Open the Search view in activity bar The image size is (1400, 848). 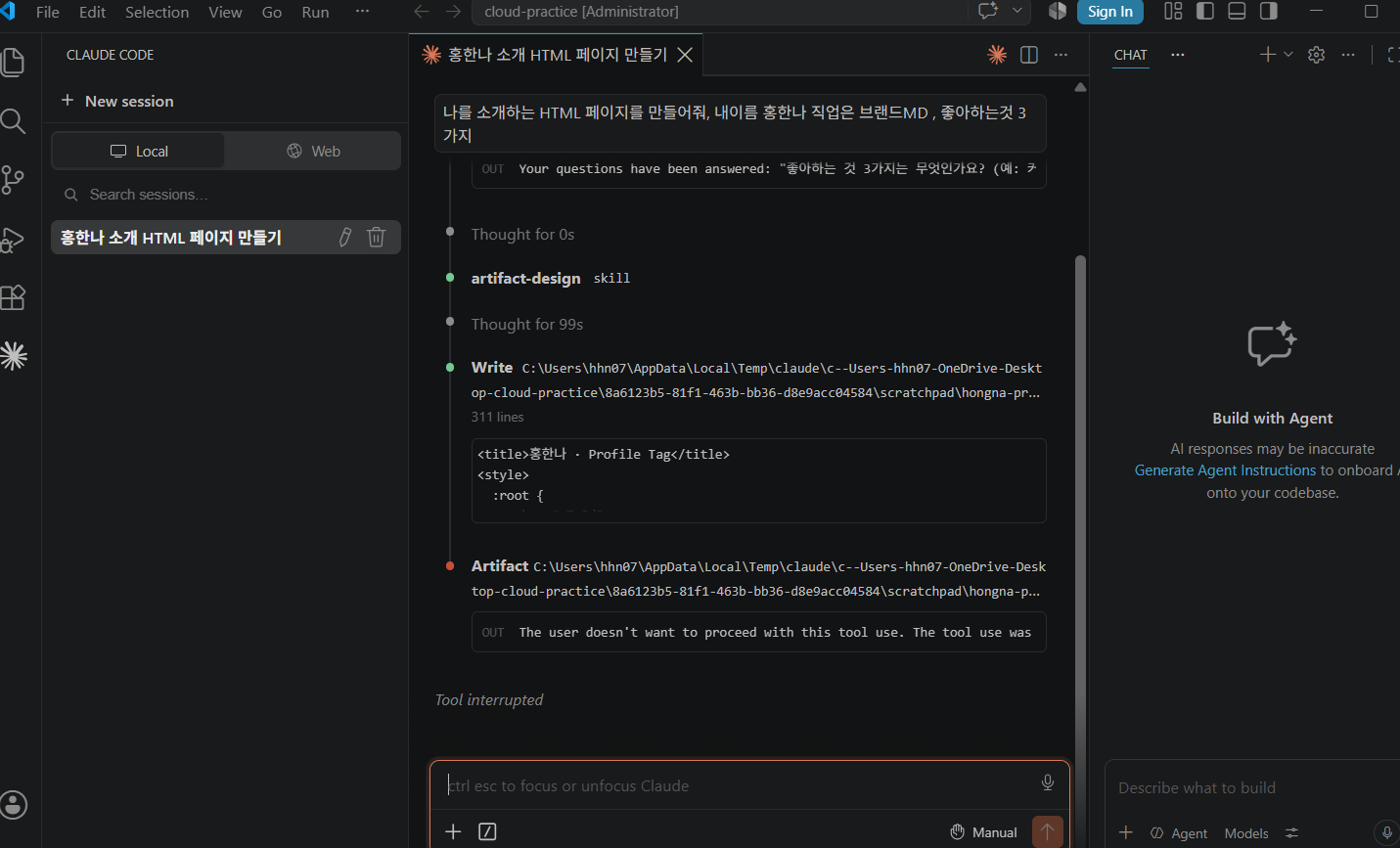click(13, 121)
